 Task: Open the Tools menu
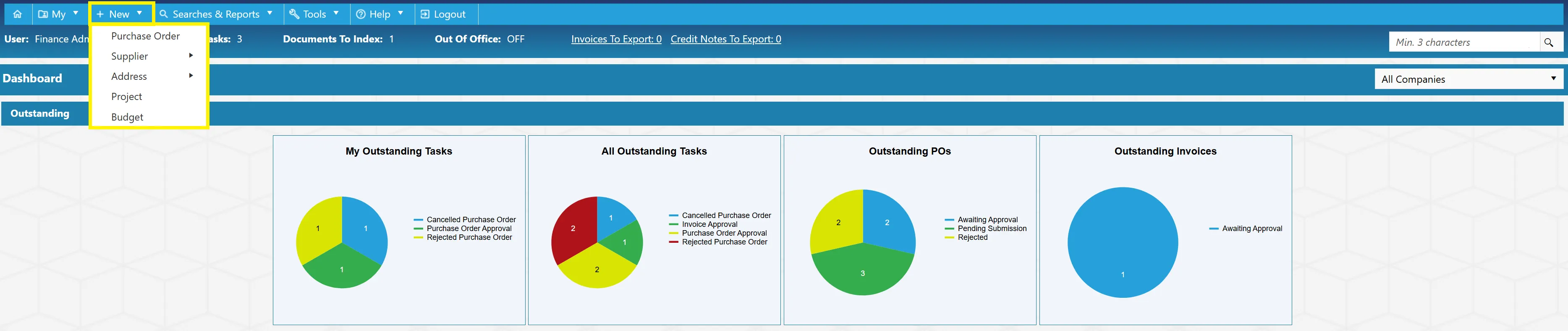tap(315, 14)
